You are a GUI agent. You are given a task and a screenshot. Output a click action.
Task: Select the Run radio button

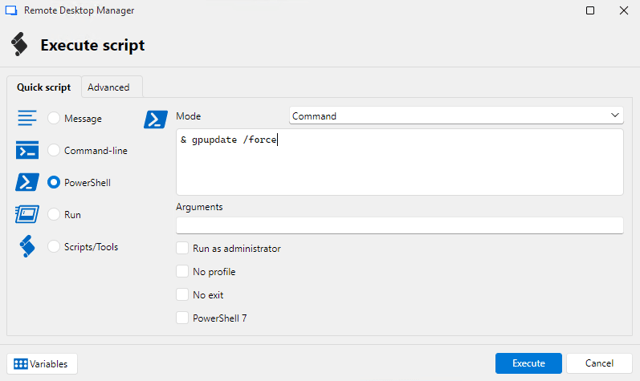click(53, 214)
